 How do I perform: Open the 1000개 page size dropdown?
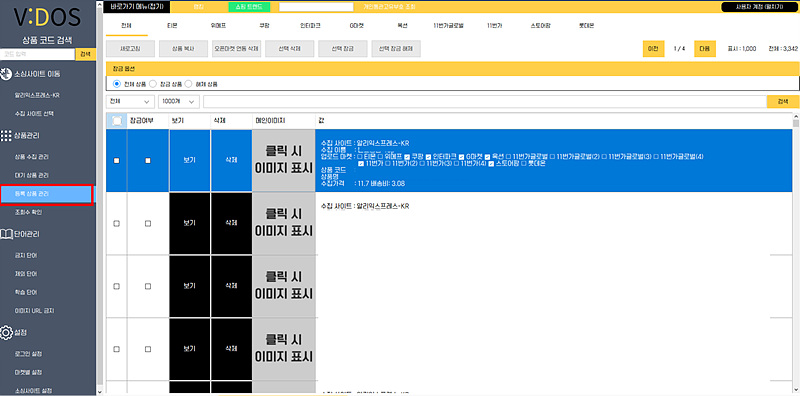coord(179,102)
